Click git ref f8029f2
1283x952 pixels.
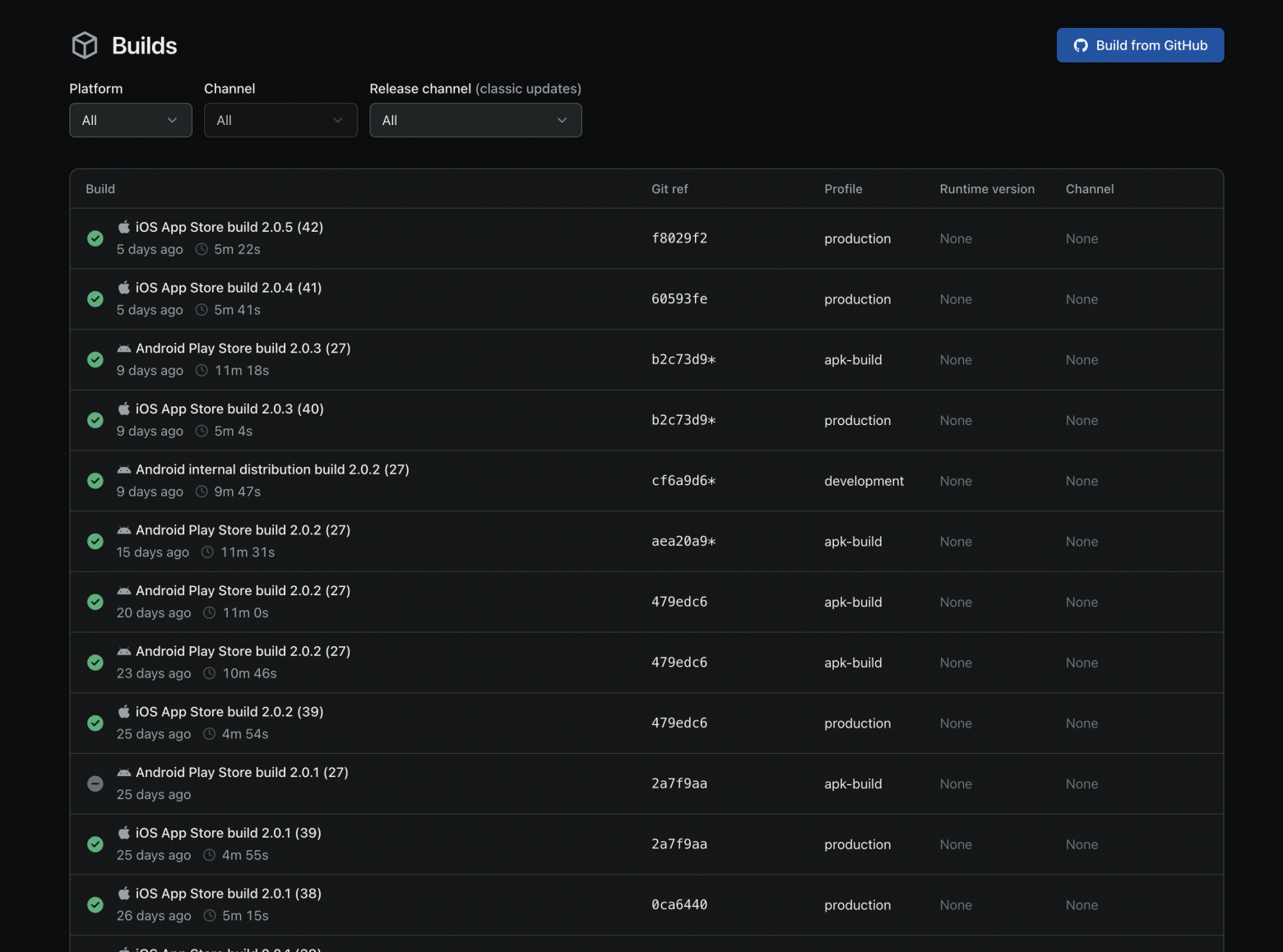point(679,238)
